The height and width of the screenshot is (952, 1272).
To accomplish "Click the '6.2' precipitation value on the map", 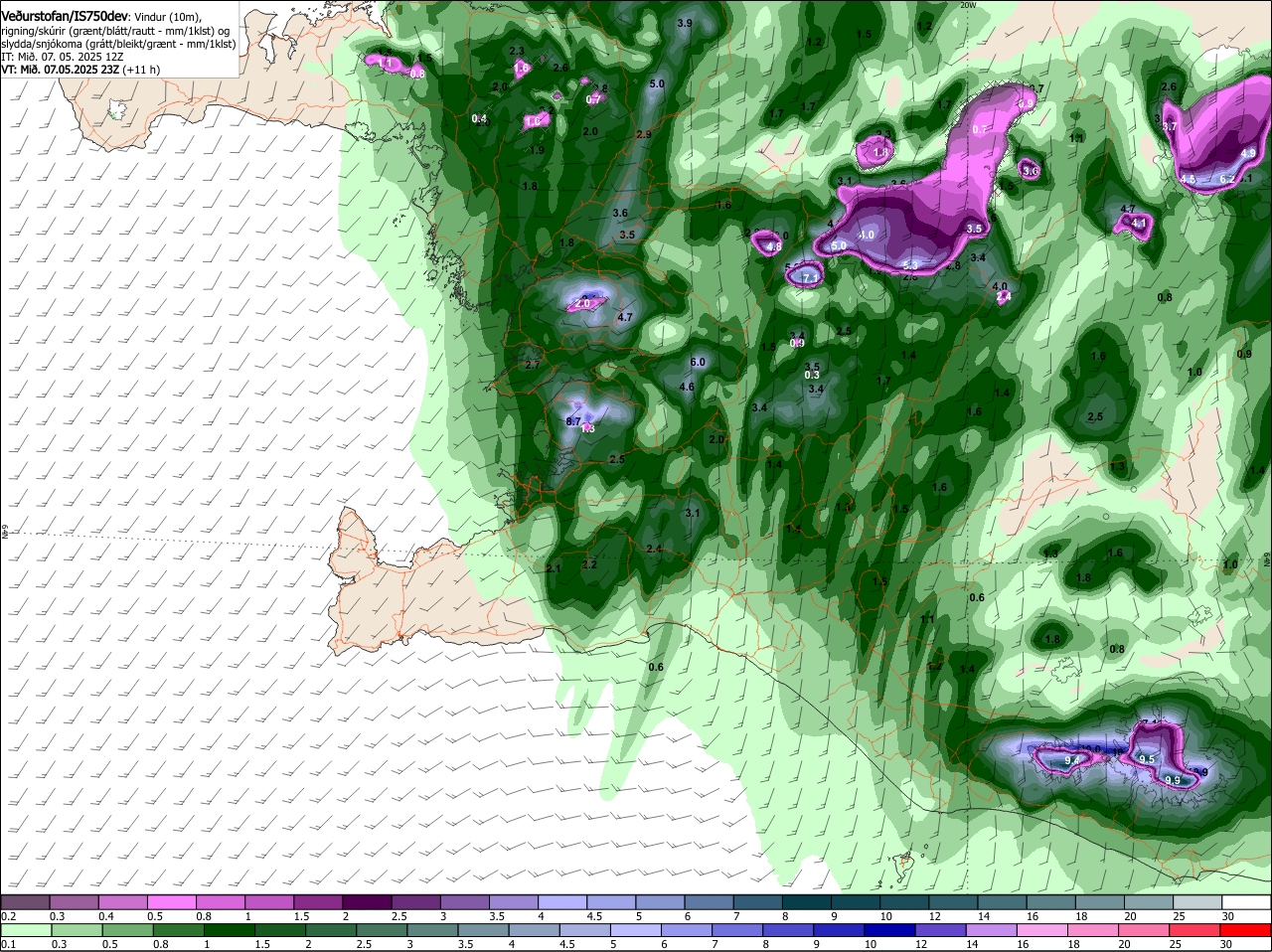I will (x=1227, y=179).
